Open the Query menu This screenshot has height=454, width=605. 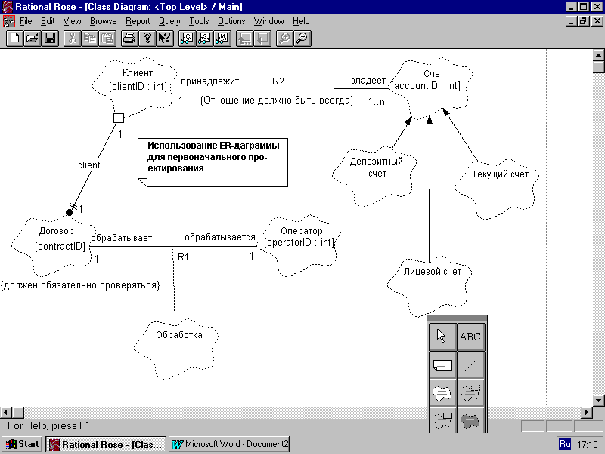(170, 20)
